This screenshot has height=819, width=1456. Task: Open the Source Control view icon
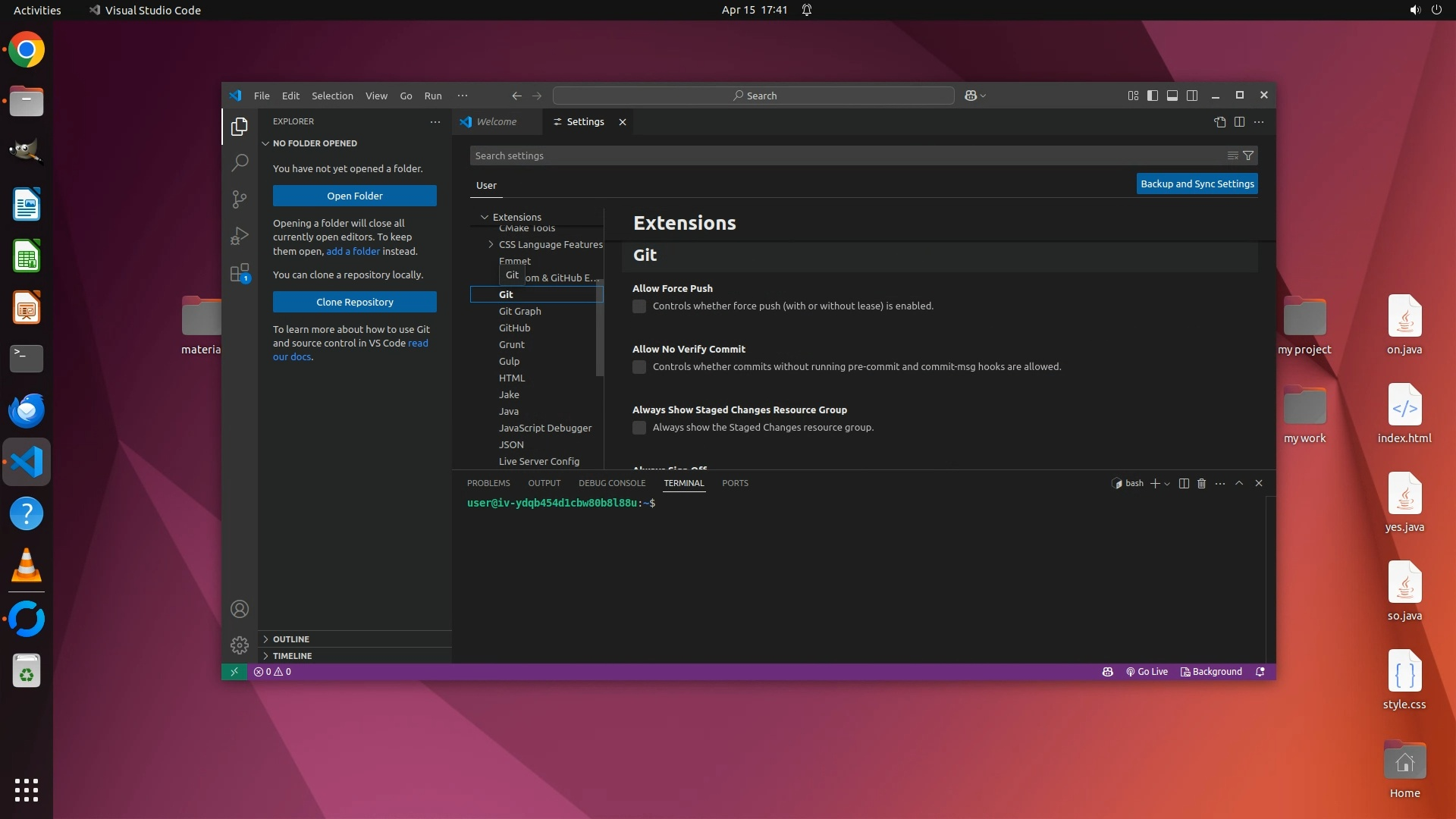click(x=240, y=199)
